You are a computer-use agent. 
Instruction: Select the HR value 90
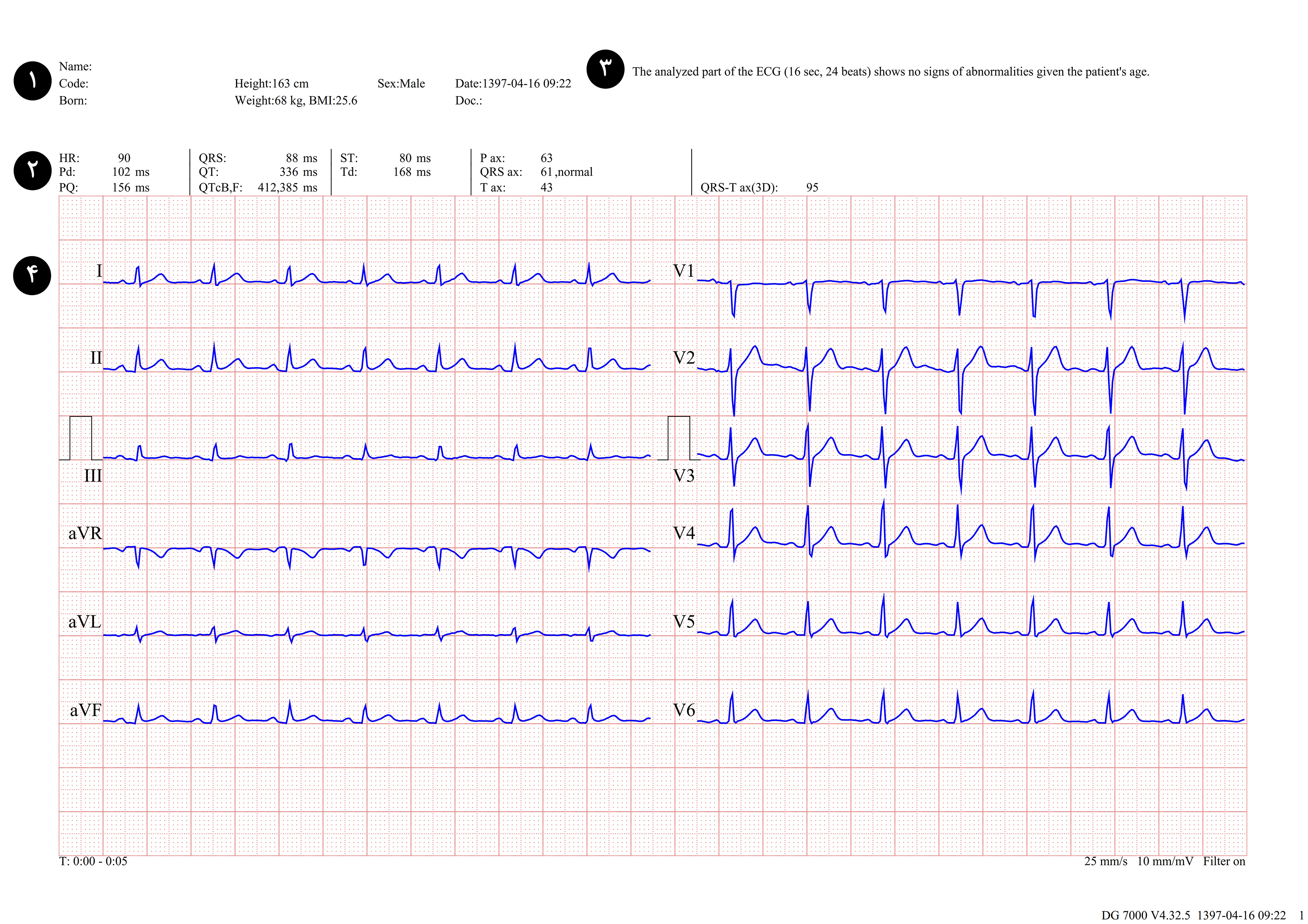click(124, 158)
